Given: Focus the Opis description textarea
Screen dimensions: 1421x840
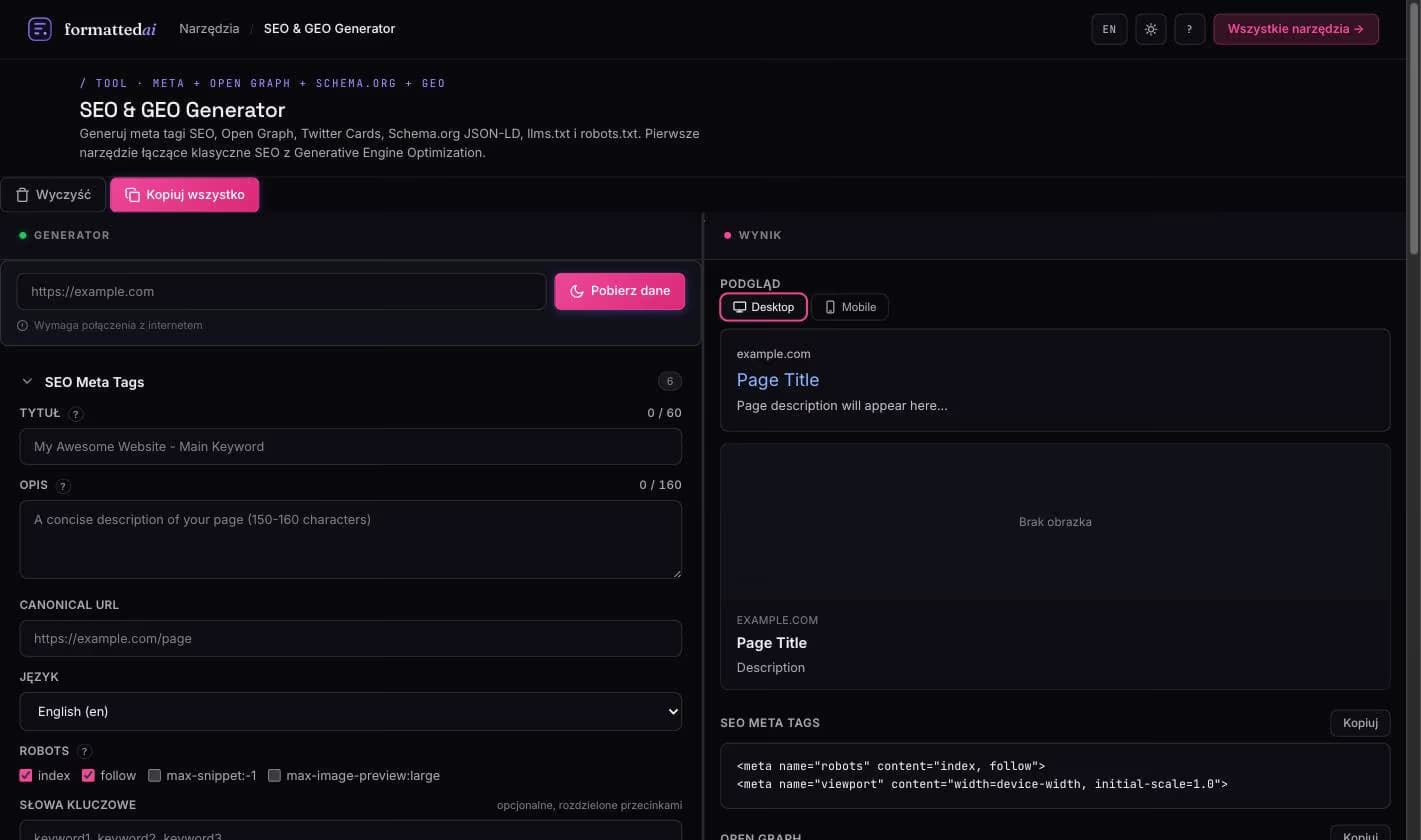Looking at the screenshot, I should [350, 539].
